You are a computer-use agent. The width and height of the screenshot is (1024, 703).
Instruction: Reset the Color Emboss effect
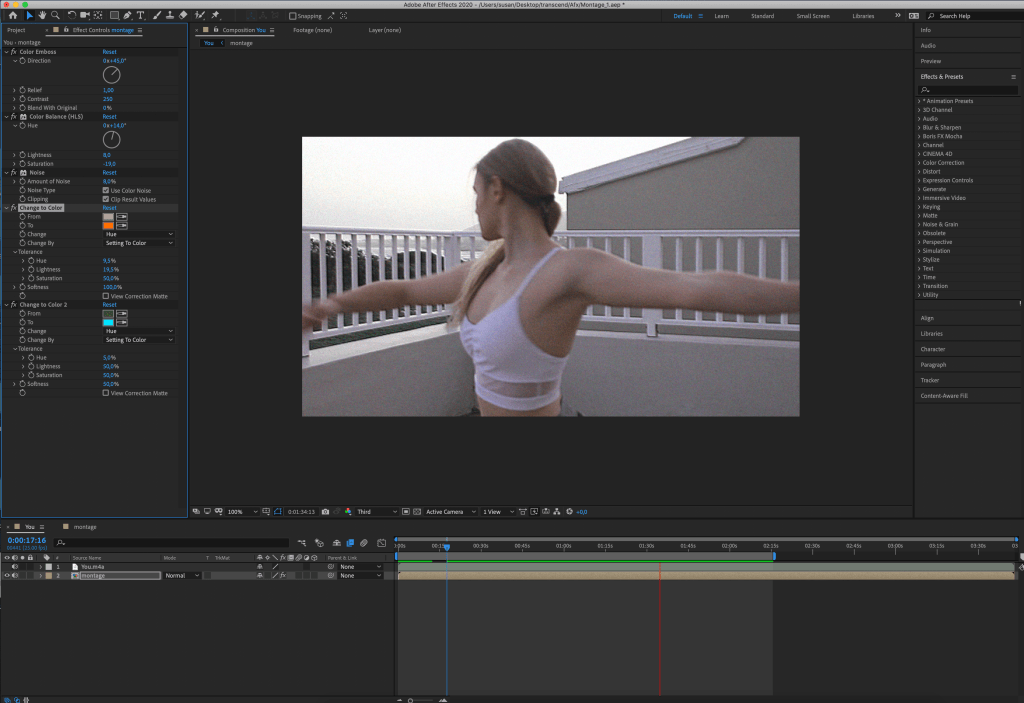pos(109,52)
